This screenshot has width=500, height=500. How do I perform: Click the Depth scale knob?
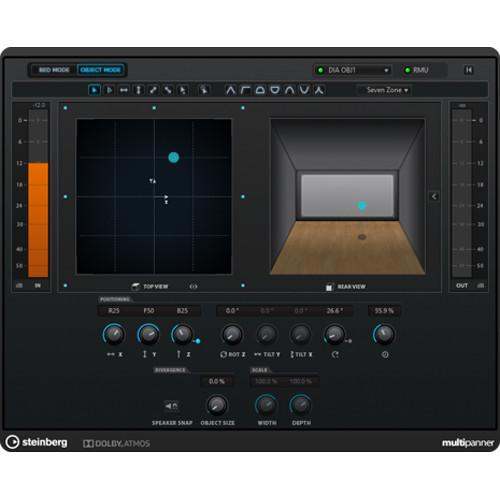point(301,405)
